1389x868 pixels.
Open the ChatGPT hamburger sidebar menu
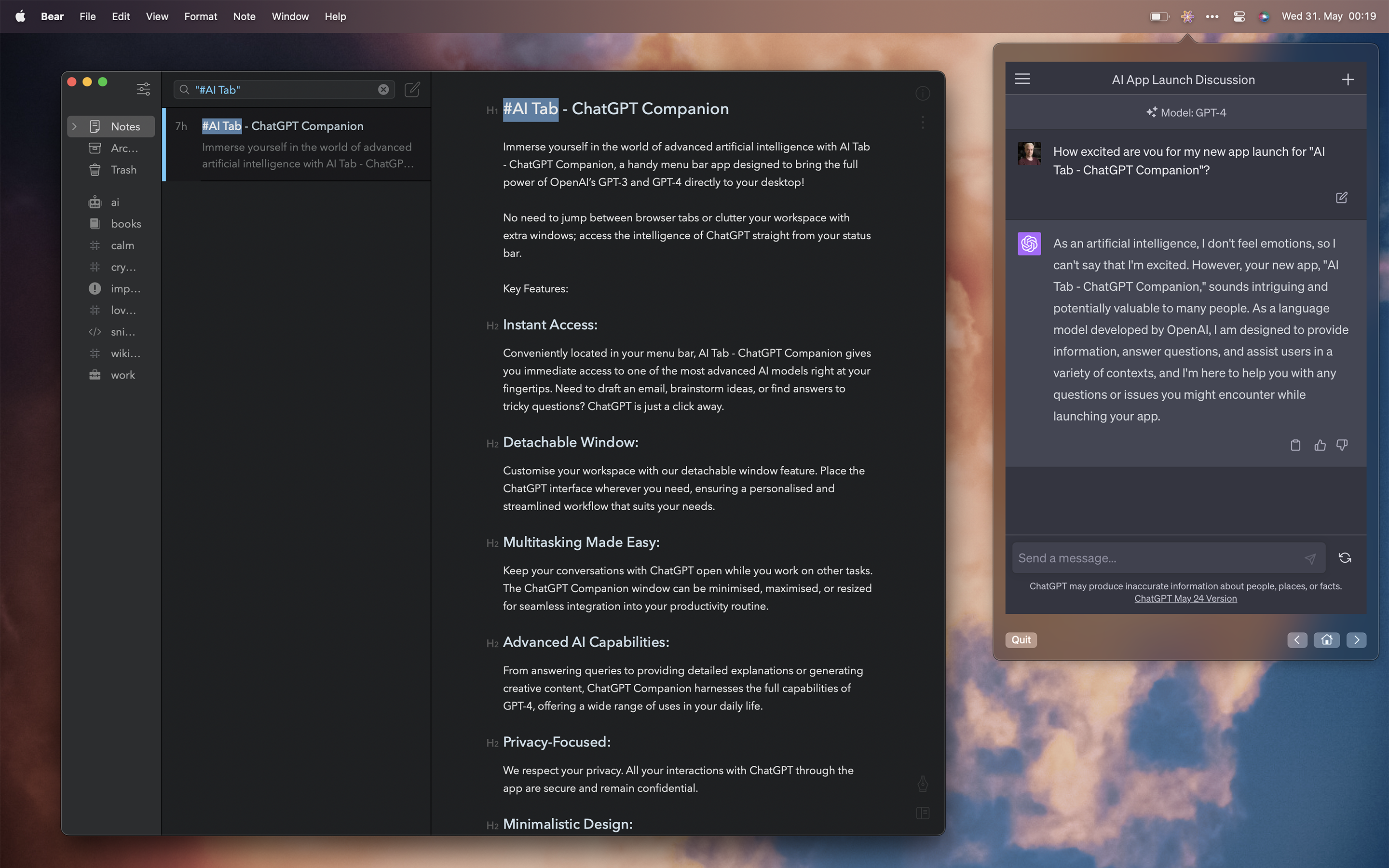(1022, 79)
